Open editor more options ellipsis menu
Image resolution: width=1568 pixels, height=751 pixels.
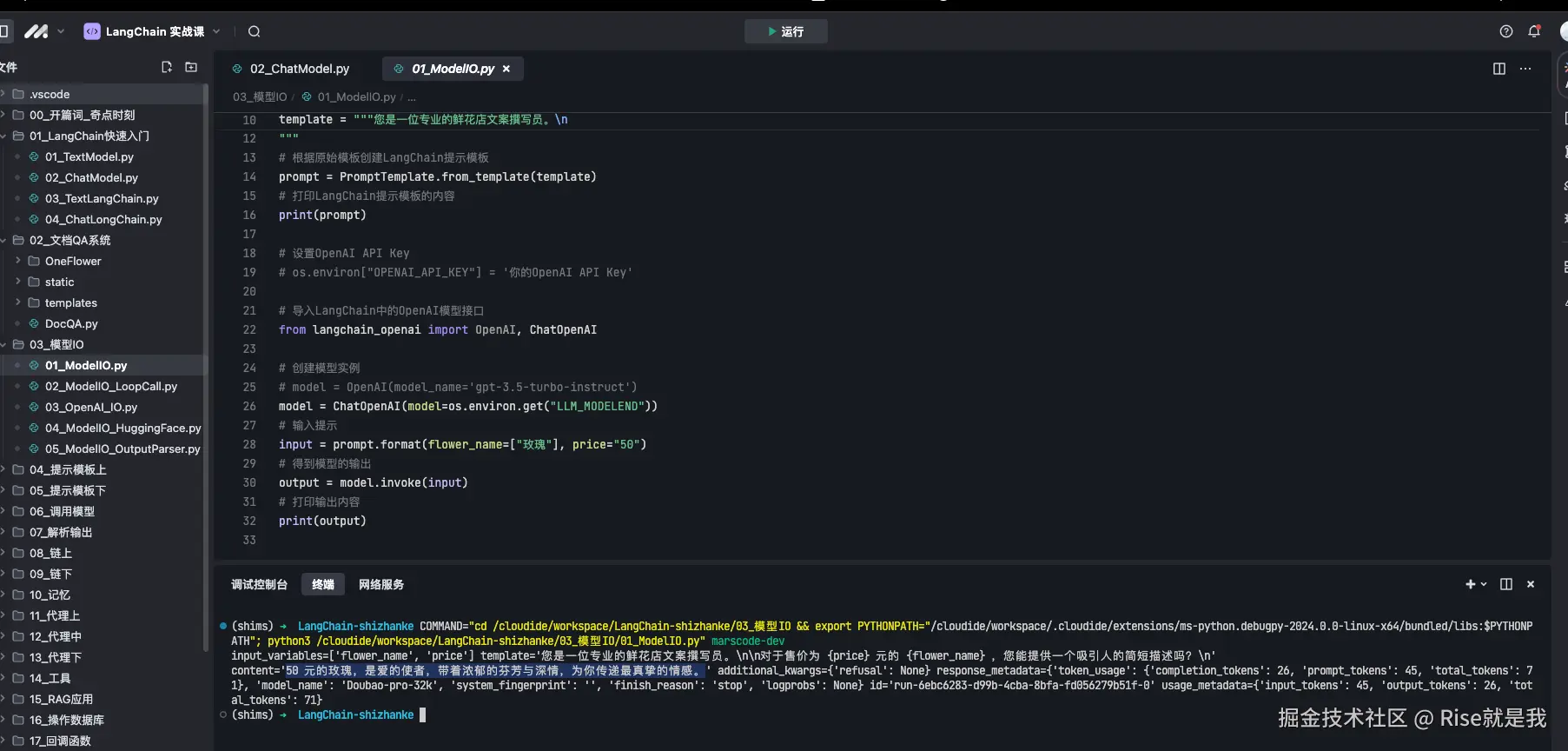1525,69
